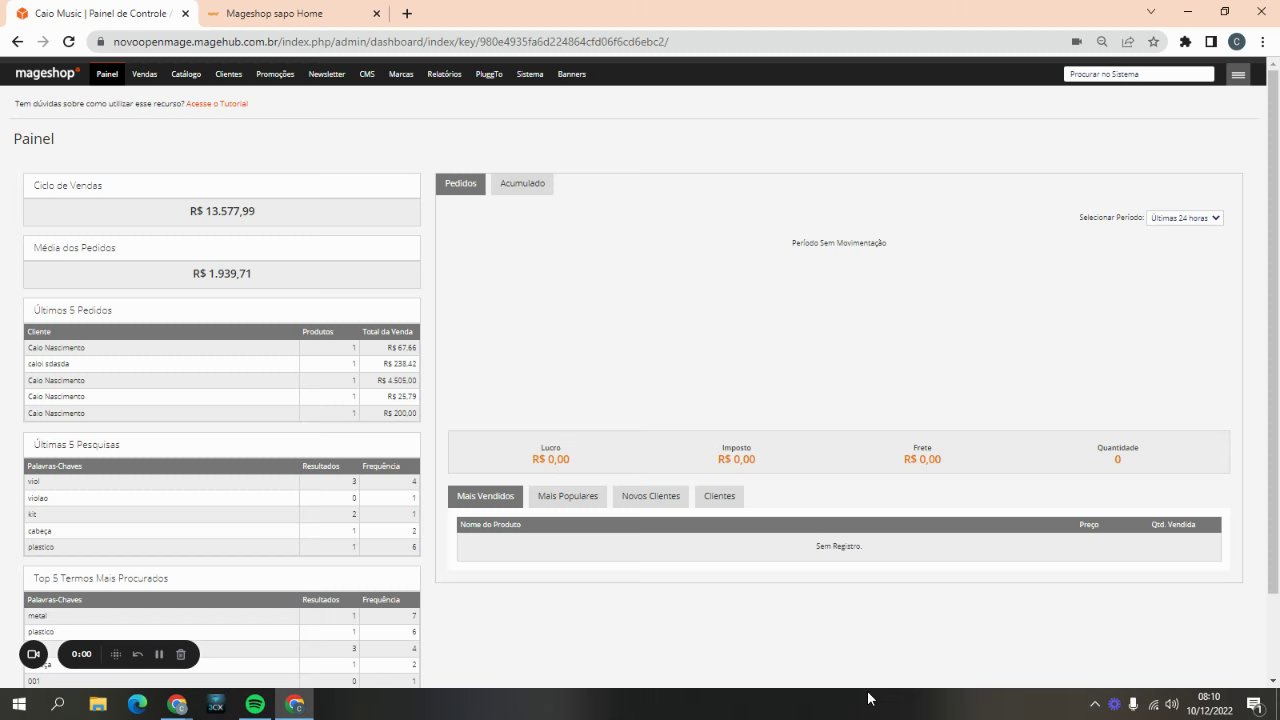Open the Marcas menu
The image size is (1280, 720).
(x=401, y=74)
